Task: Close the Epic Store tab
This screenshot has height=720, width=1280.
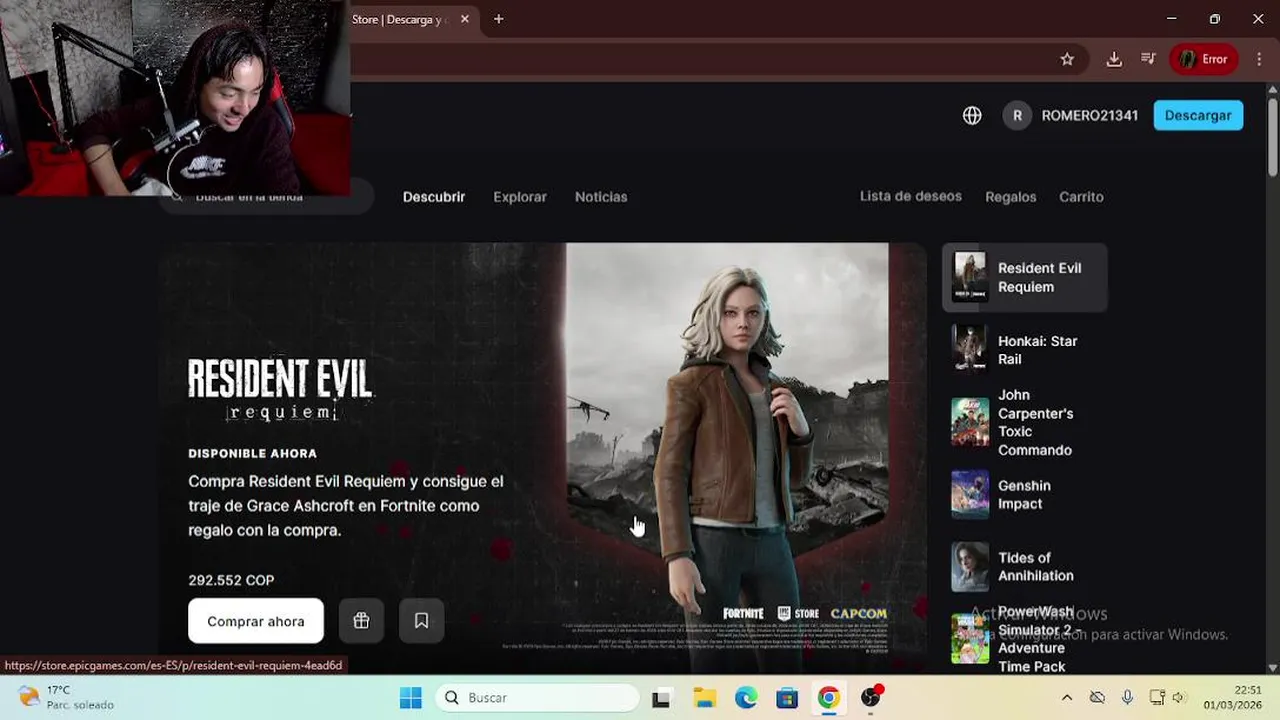Action: click(x=465, y=19)
